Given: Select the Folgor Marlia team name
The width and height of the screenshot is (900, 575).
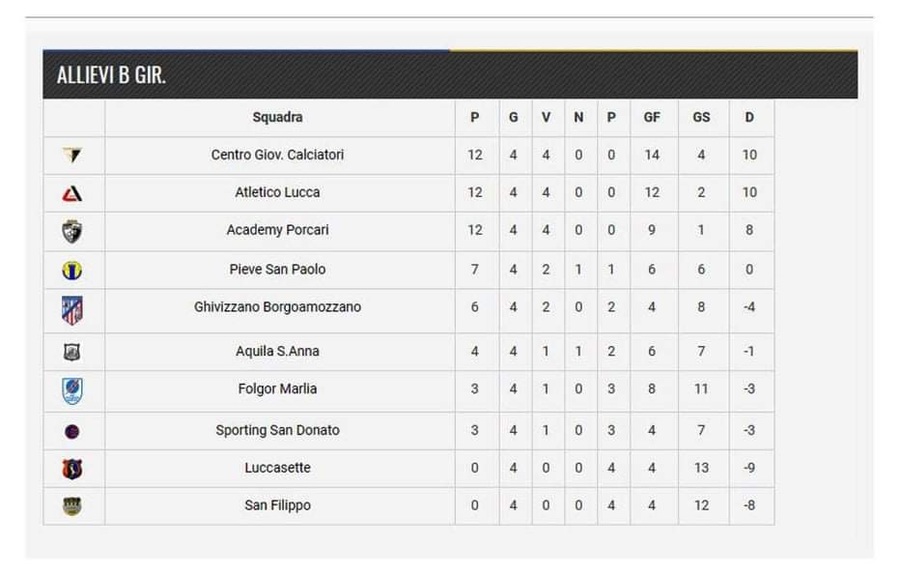Looking at the screenshot, I should point(277,389).
